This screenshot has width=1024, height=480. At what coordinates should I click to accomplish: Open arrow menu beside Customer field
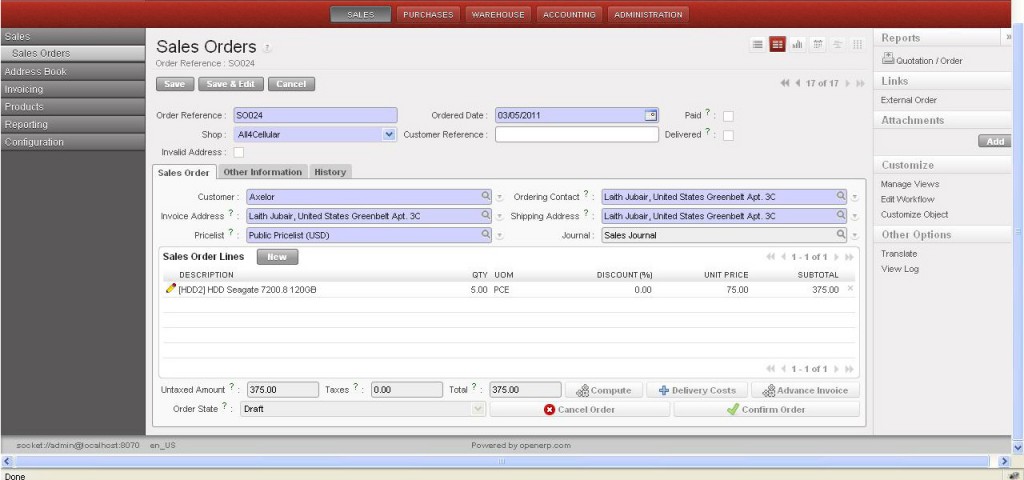[500, 197]
